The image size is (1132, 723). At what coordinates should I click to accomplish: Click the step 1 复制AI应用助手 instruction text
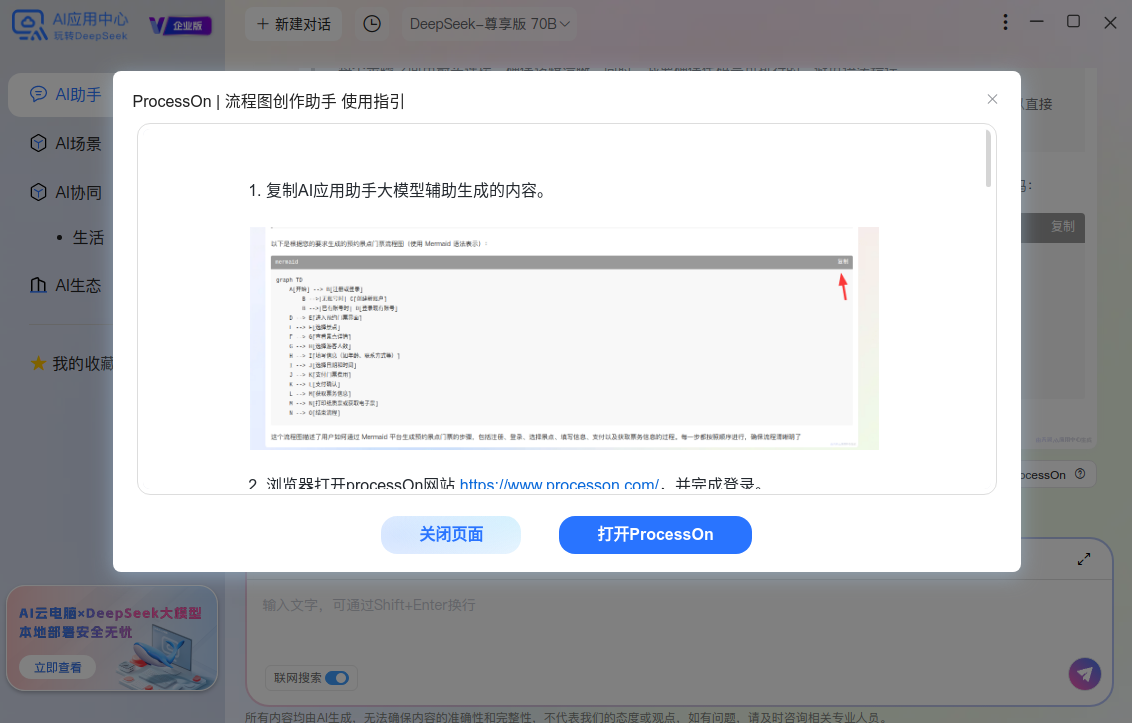399,191
